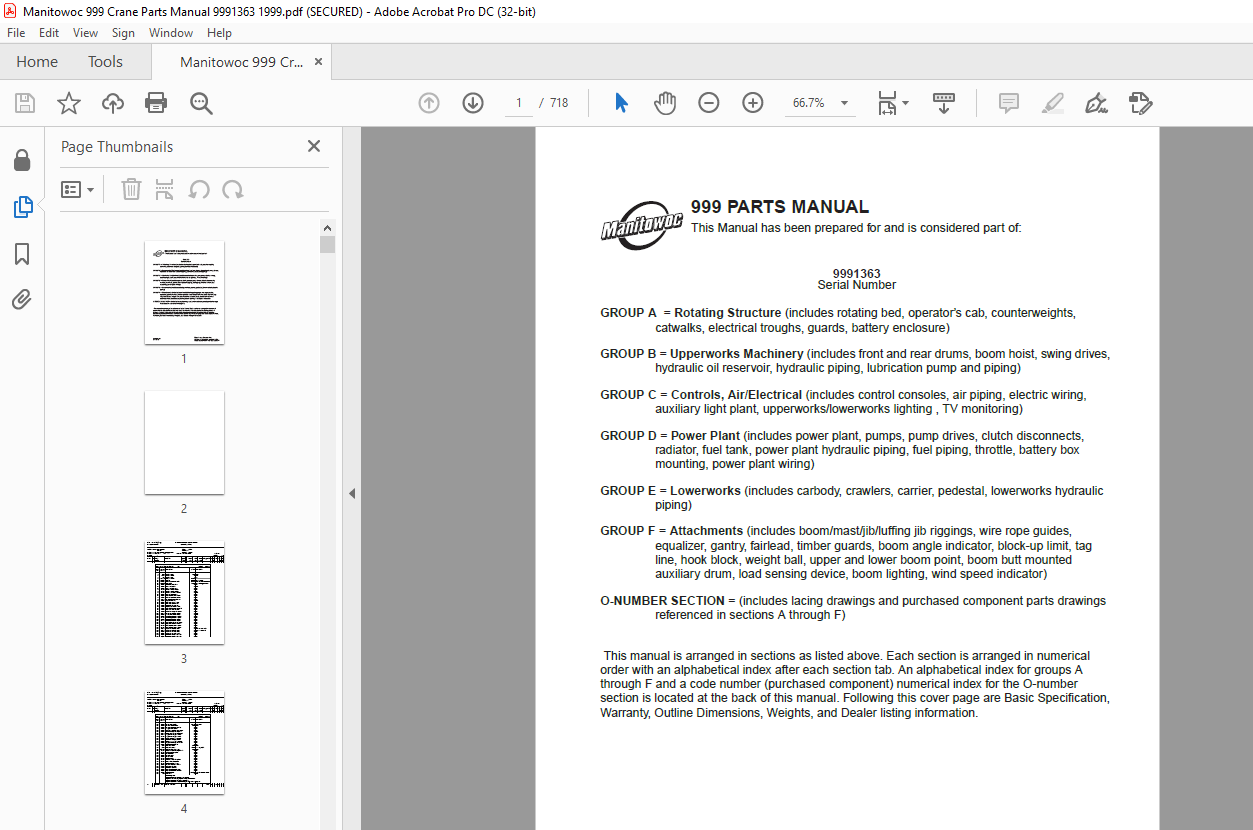Click 'GROUP B = Upperworks Machinery' text
Screen dimensions: 1253x830
click(x=702, y=354)
